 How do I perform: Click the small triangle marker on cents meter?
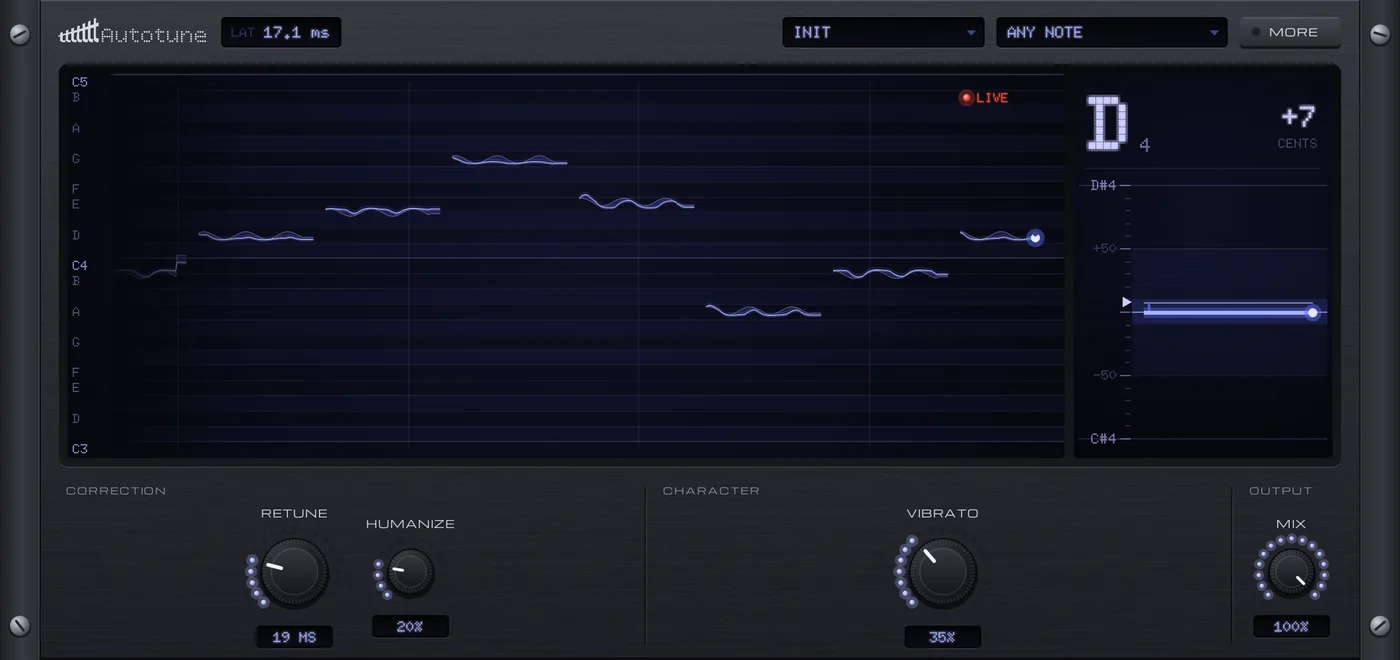tap(1126, 302)
